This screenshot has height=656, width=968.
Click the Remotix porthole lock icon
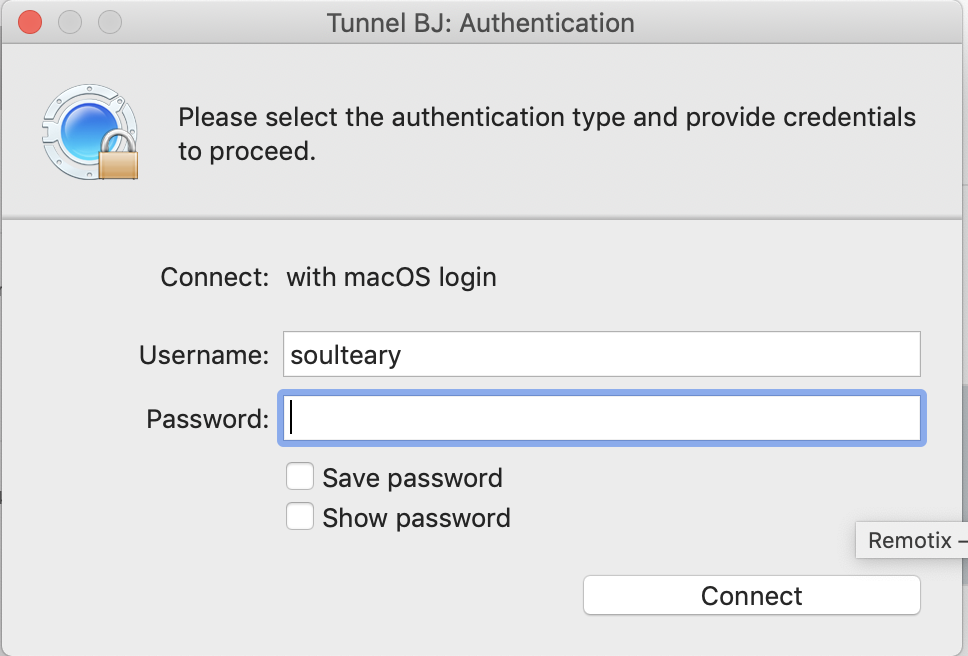90,132
